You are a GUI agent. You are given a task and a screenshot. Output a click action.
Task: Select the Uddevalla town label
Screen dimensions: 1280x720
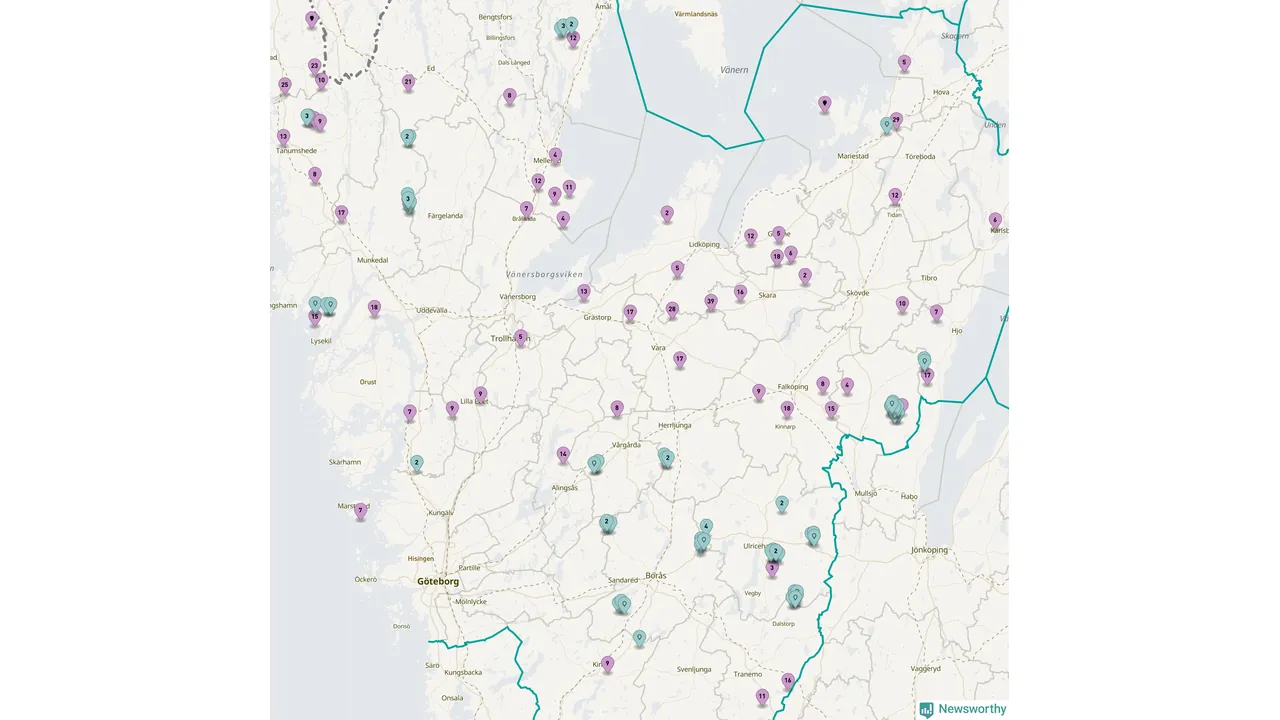[x=432, y=310]
